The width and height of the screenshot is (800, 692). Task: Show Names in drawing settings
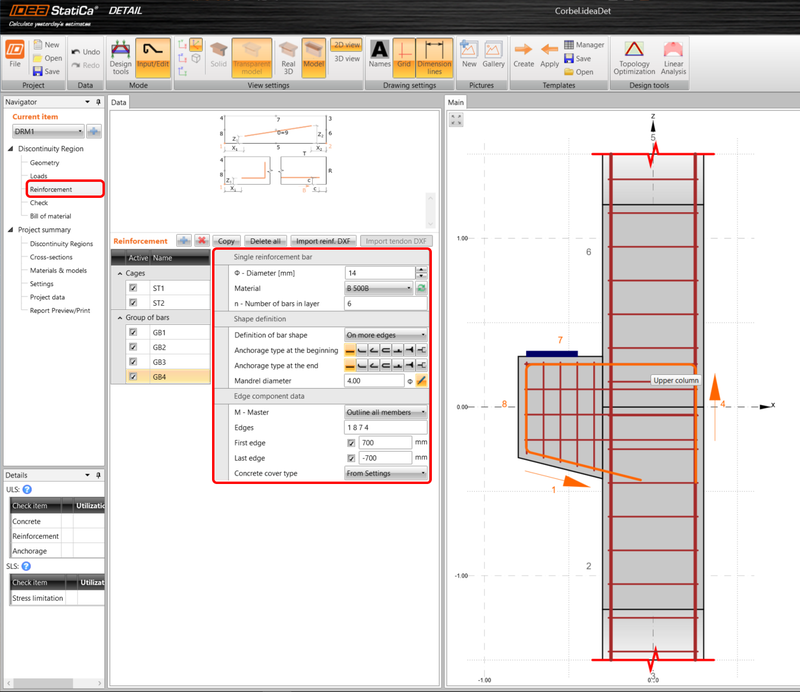point(380,52)
